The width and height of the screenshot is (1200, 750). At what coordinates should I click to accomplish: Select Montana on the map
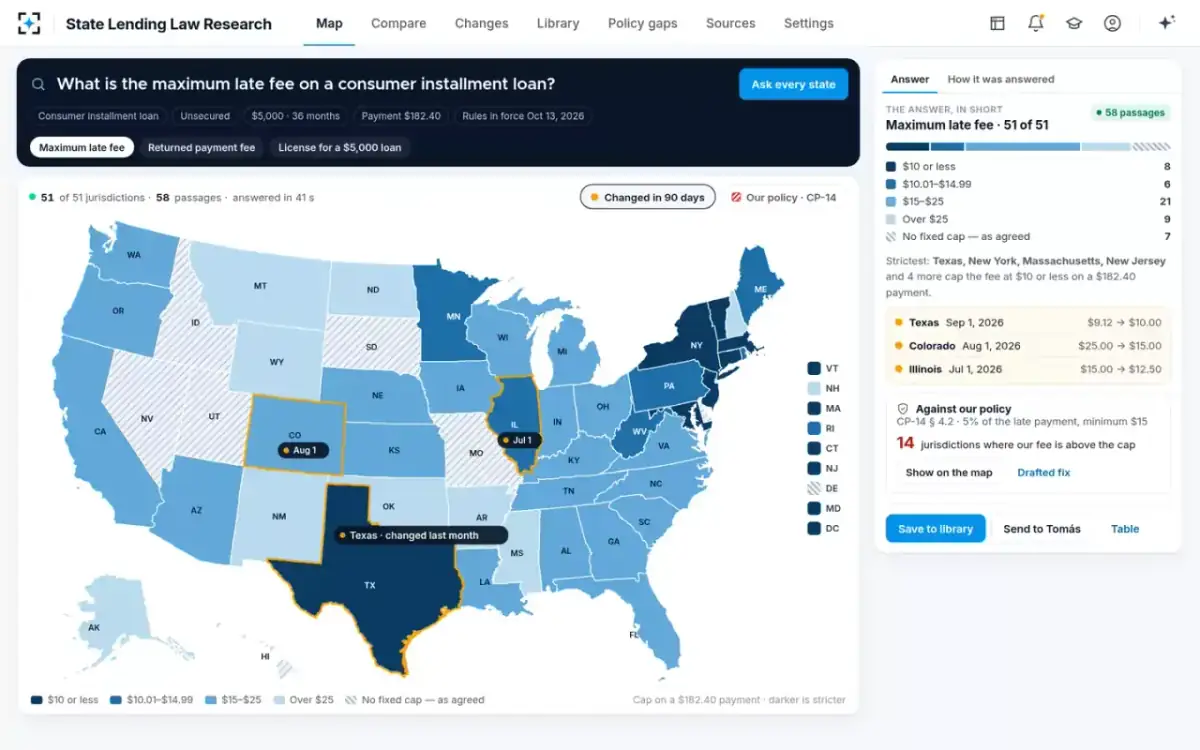click(x=260, y=285)
